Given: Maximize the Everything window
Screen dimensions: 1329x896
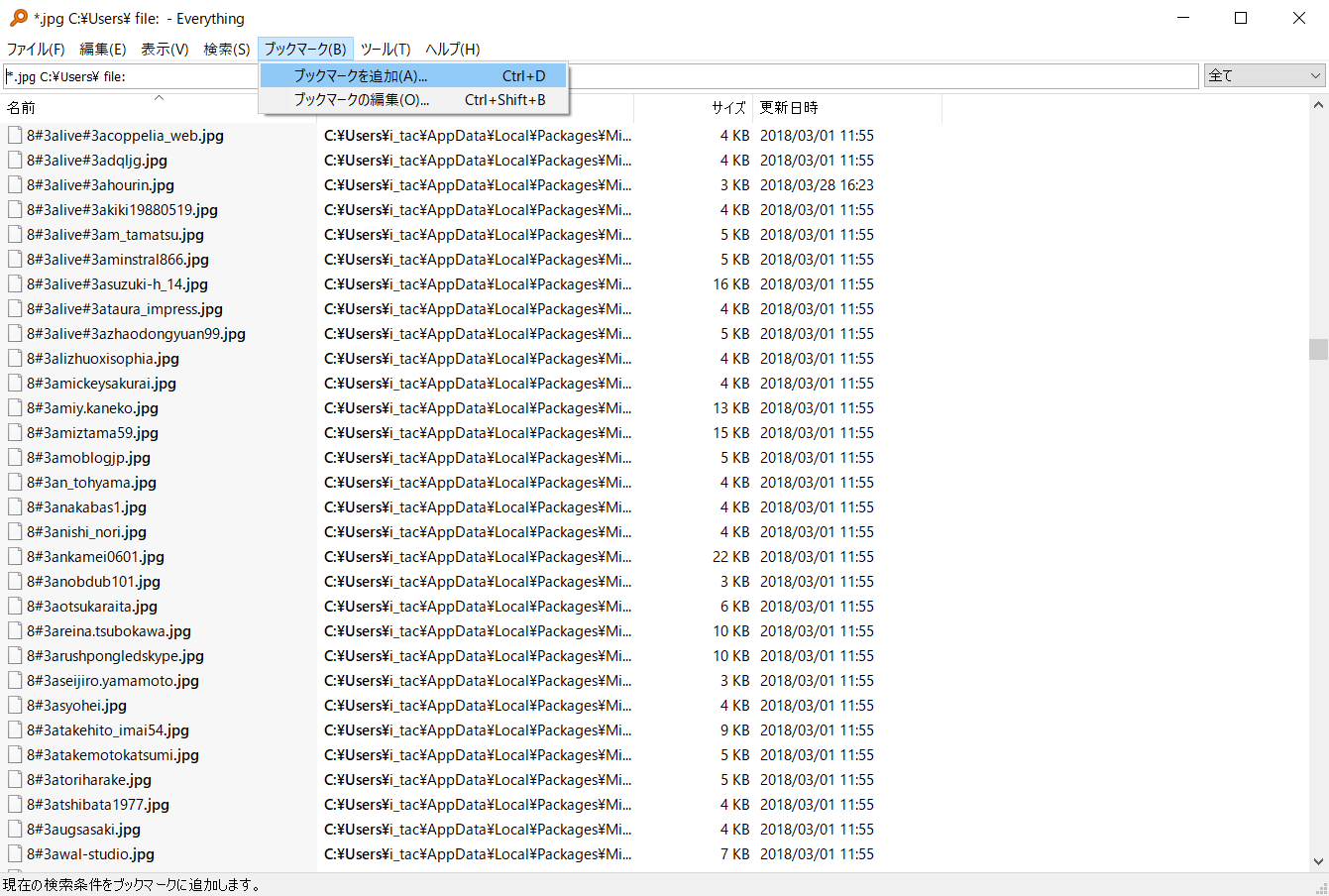Looking at the screenshot, I should (x=1241, y=18).
